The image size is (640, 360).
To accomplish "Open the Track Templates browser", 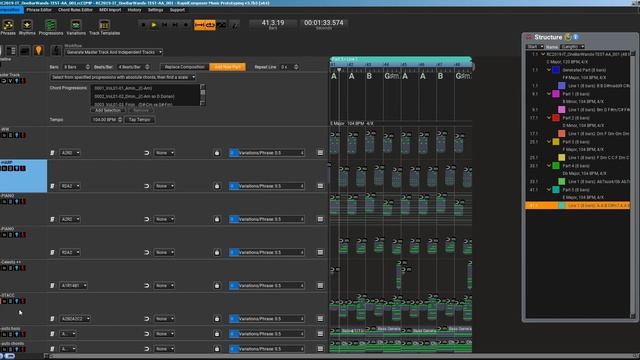I will pyautogui.click(x=104, y=27).
